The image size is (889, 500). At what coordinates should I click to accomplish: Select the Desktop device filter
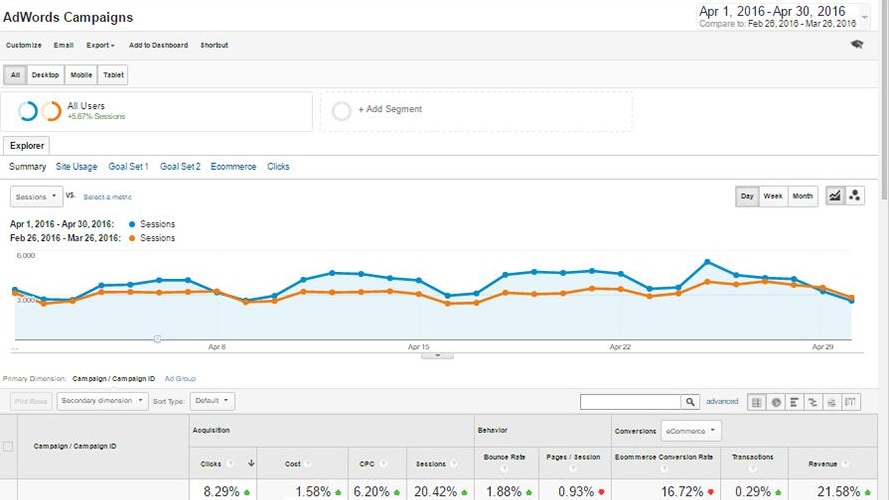(45, 75)
